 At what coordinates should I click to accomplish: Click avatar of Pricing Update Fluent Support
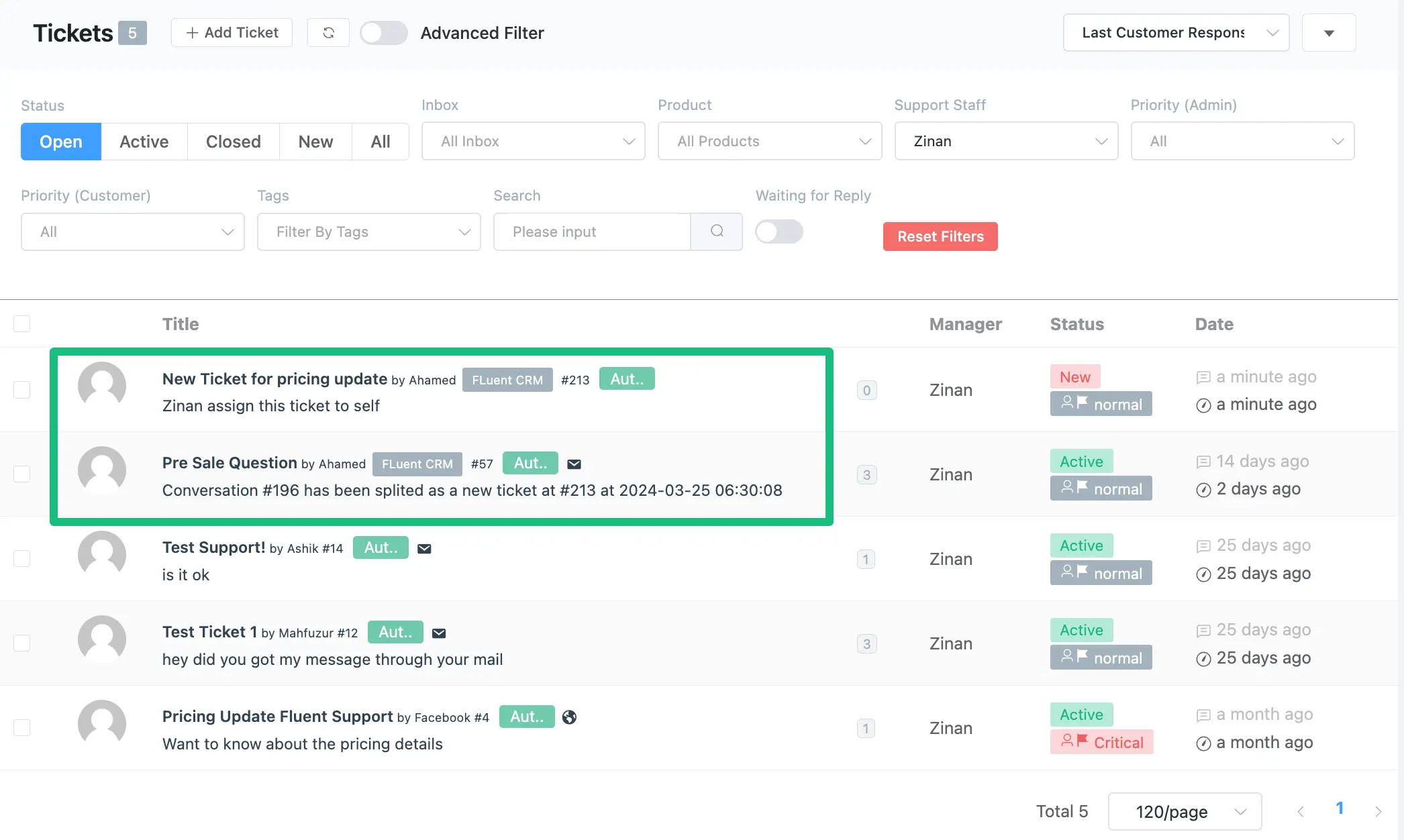tap(102, 724)
